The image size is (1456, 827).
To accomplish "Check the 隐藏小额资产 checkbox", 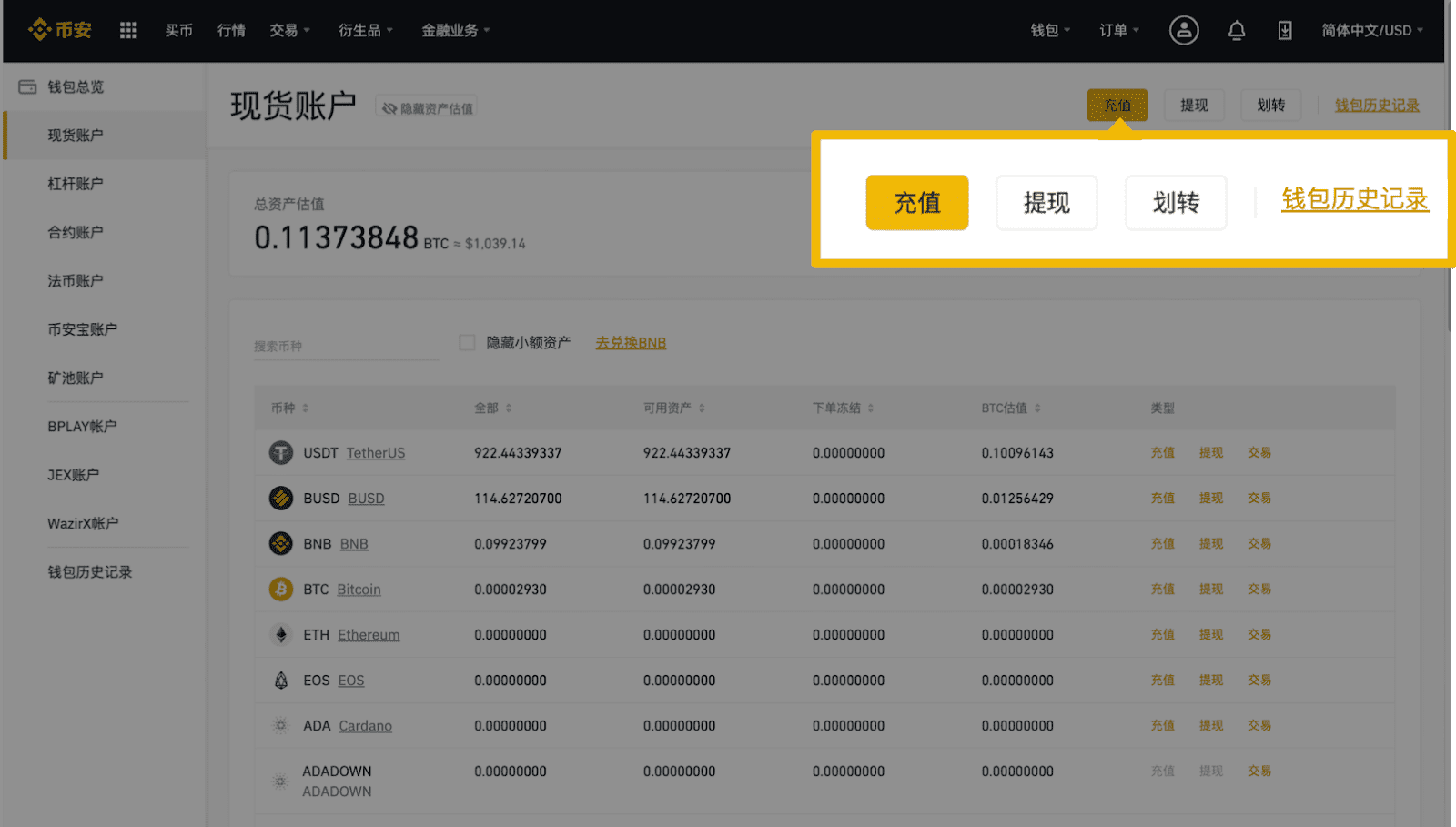I will pos(468,343).
